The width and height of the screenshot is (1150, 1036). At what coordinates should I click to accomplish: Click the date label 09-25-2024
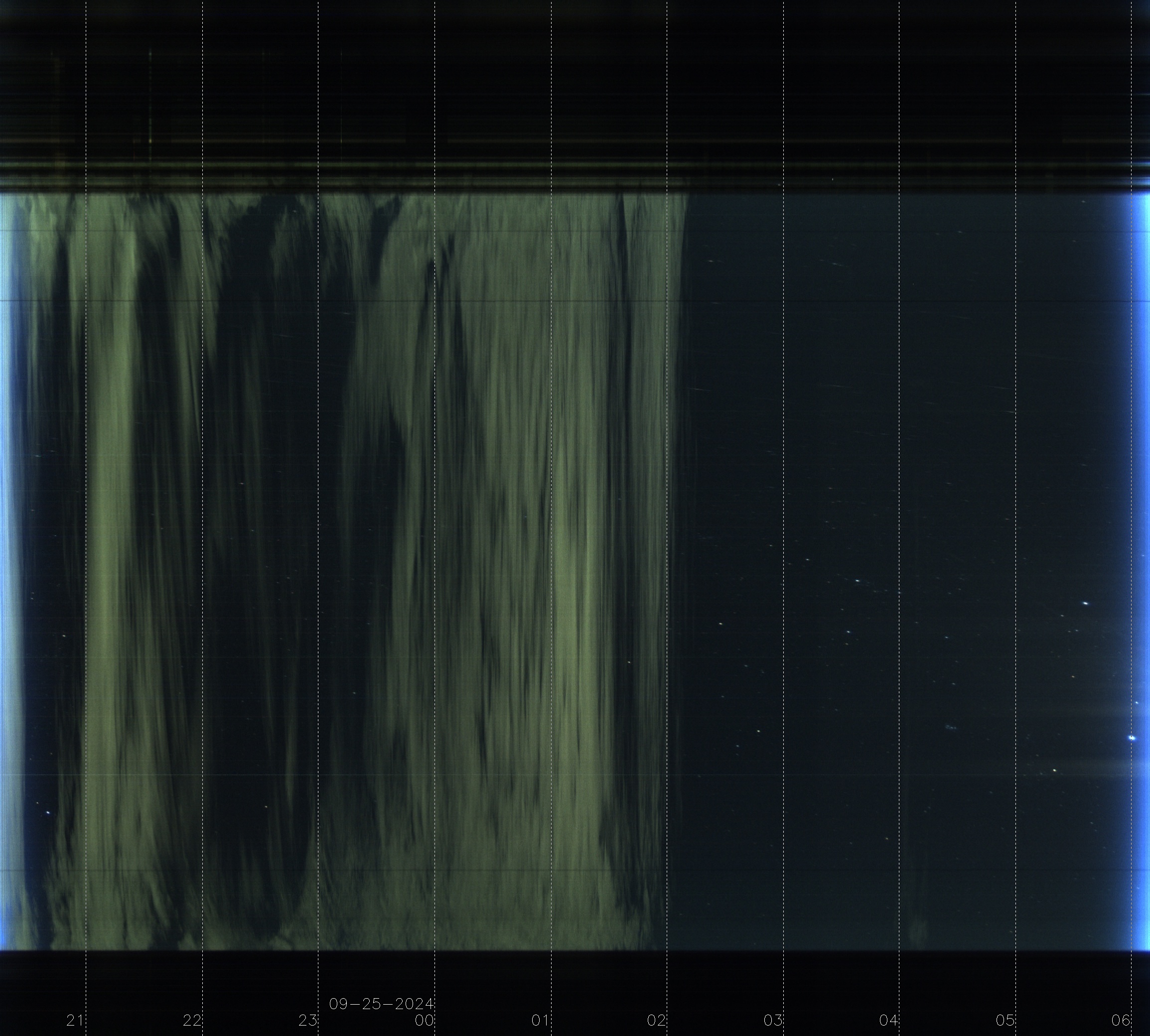point(382,1004)
